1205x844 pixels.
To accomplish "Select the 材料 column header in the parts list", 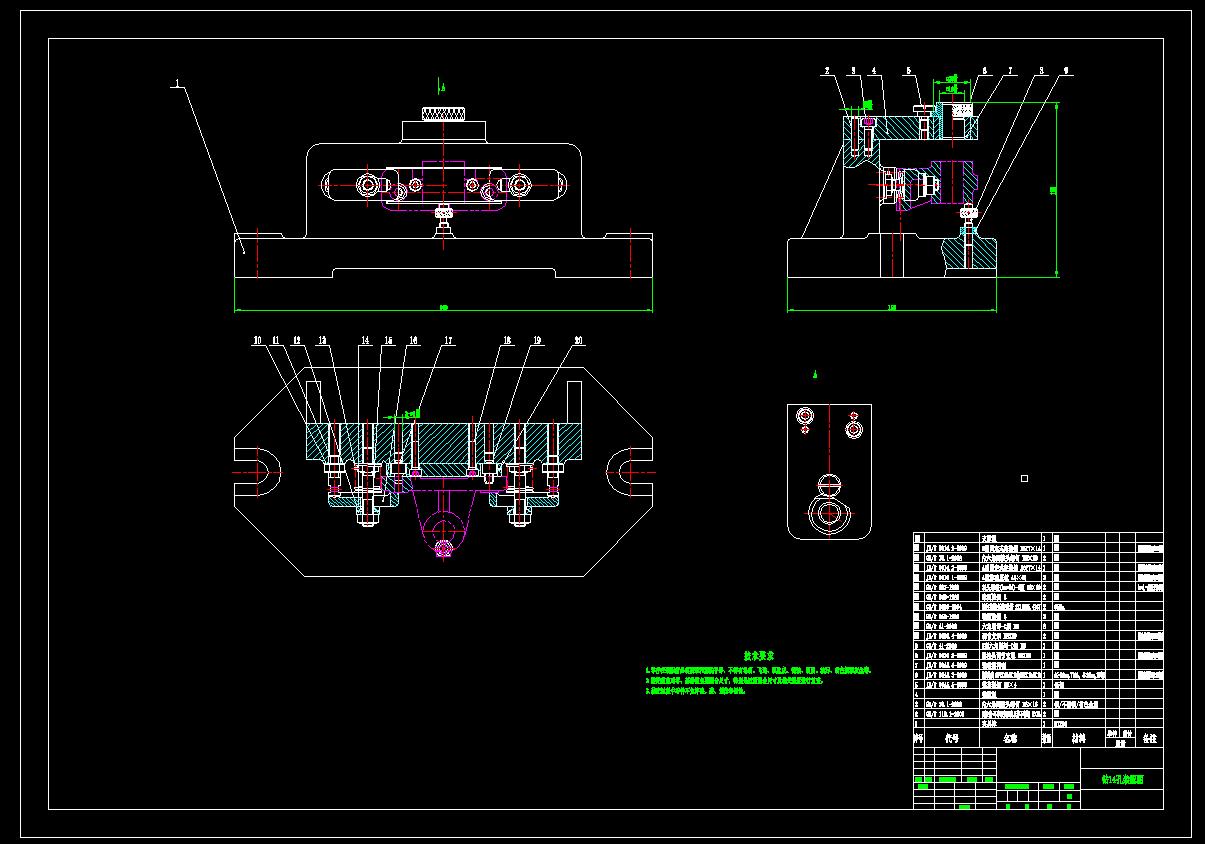I will pyautogui.click(x=1078, y=738).
